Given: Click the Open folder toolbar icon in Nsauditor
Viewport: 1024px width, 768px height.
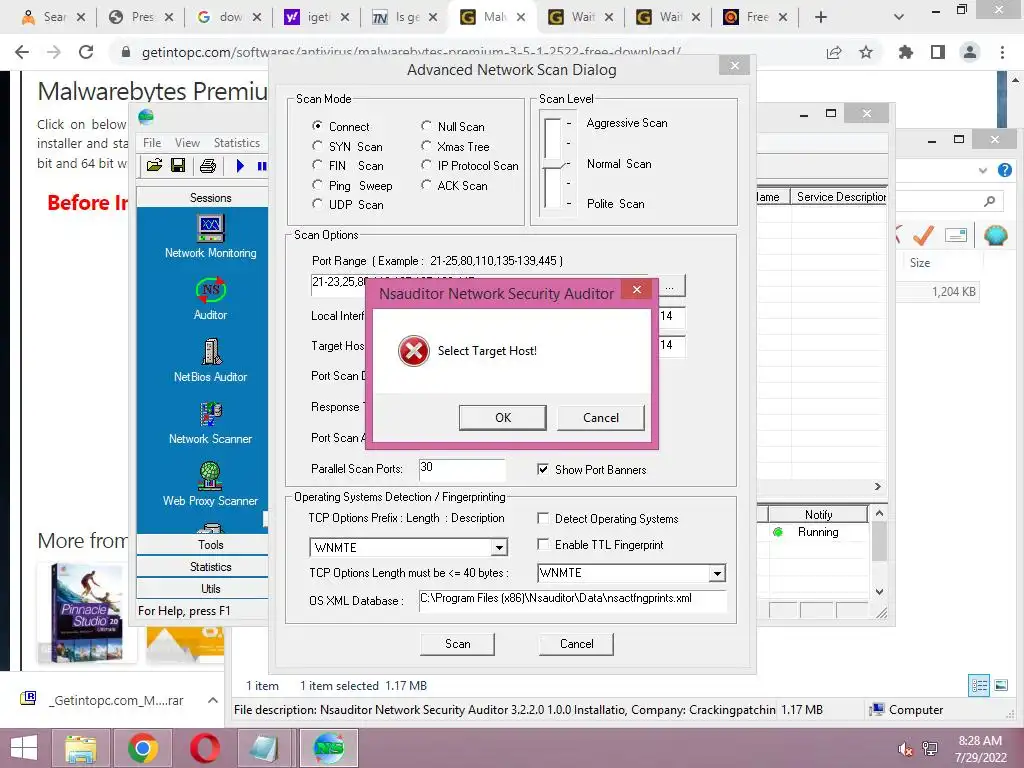Looking at the screenshot, I should 155,166.
